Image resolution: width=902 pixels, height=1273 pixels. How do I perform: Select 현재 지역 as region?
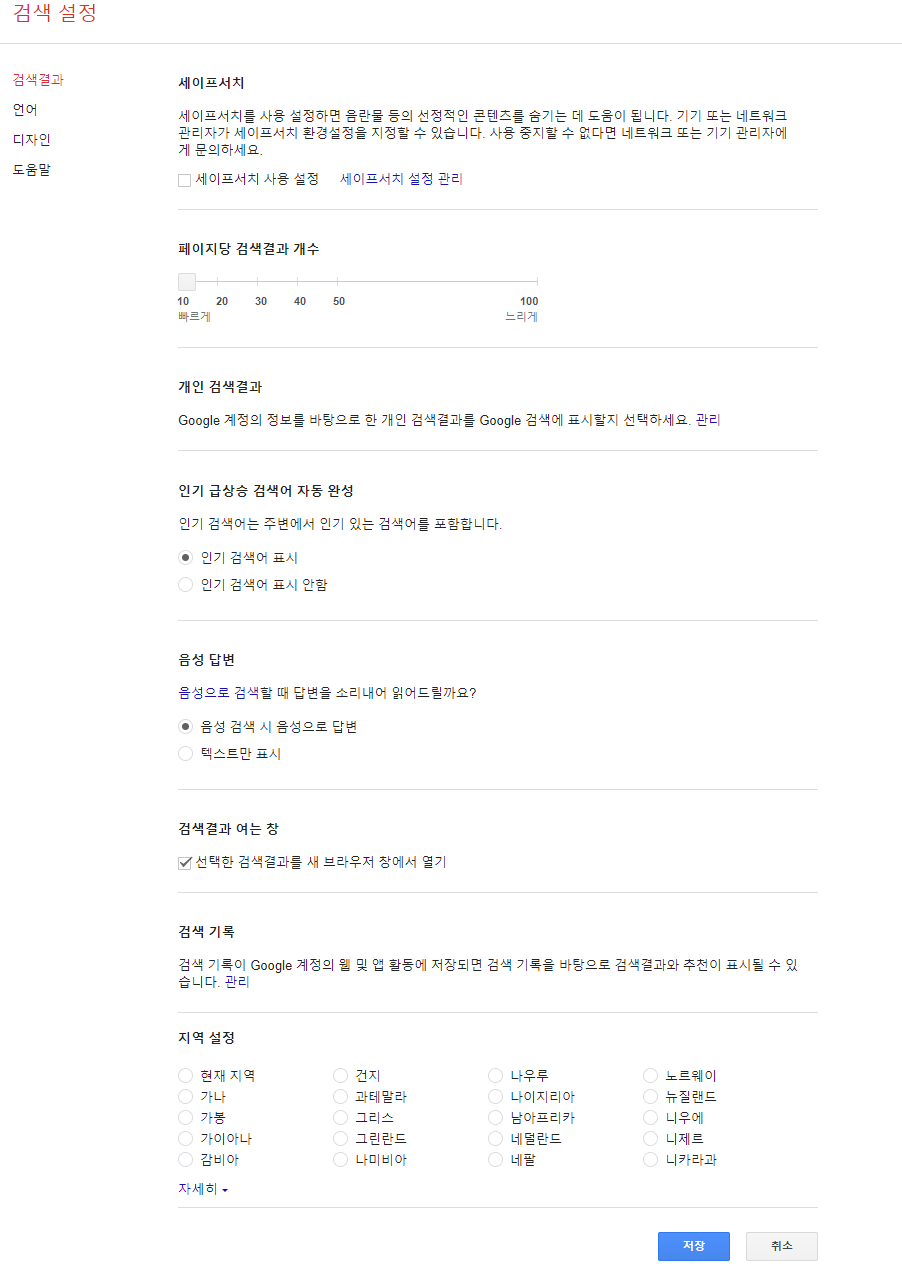click(184, 1075)
